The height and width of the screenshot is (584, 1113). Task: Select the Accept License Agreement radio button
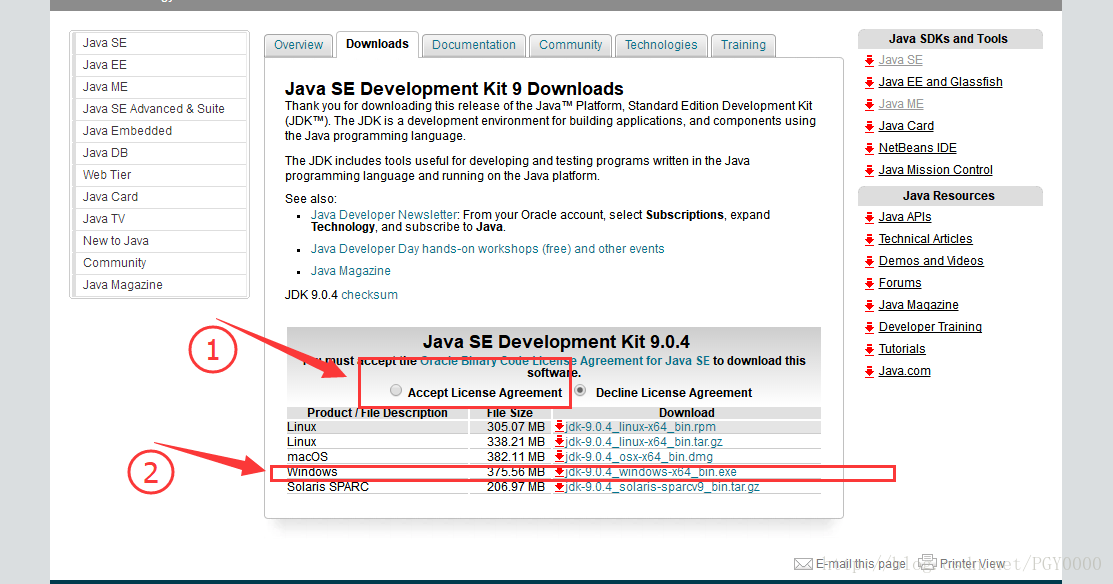pos(396,390)
